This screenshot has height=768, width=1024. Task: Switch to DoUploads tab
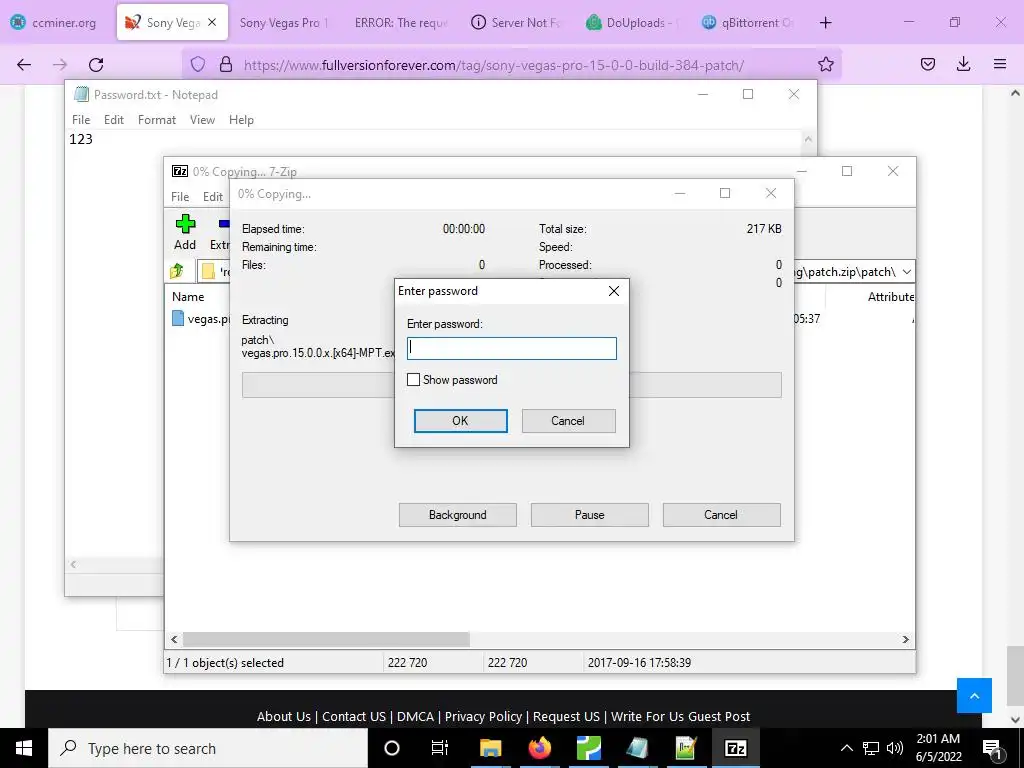pyautogui.click(x=632, y=22)
